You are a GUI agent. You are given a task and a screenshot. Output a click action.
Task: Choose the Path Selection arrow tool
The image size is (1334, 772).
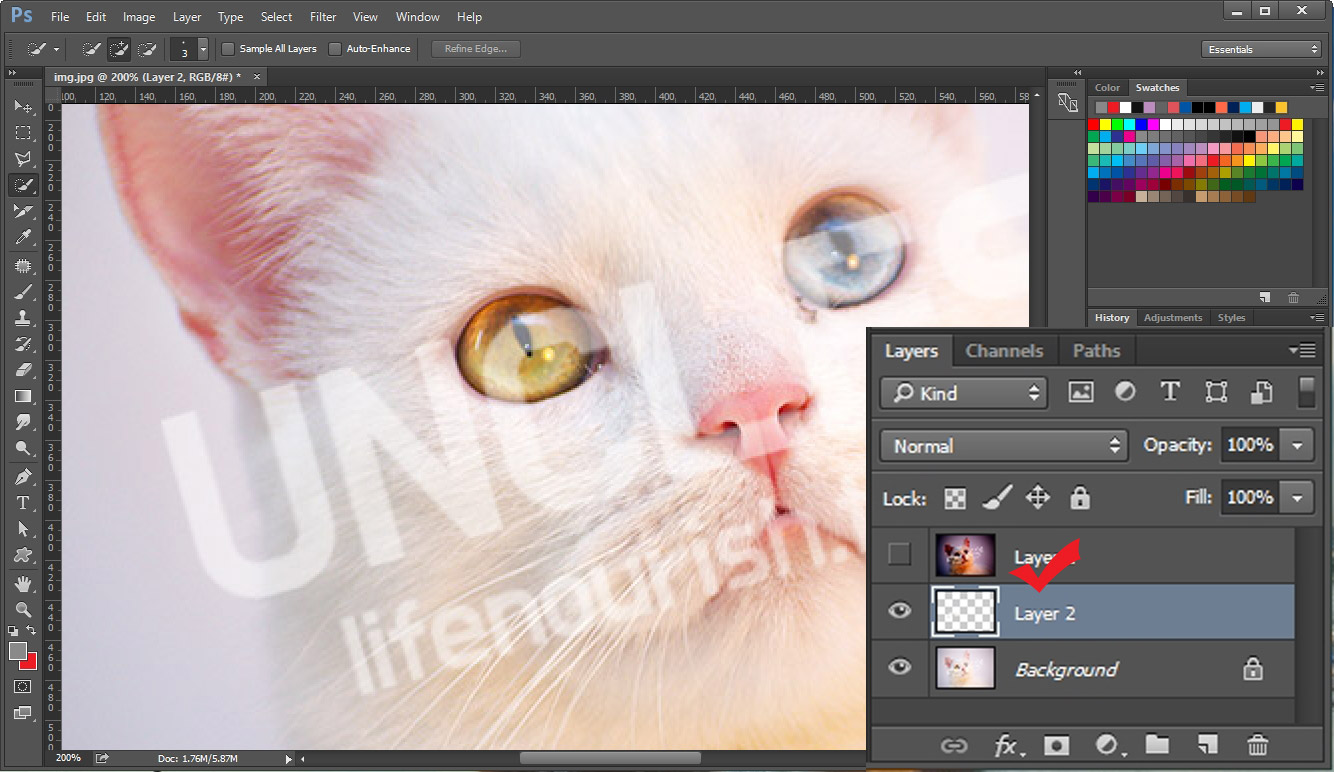coord(23,528)
